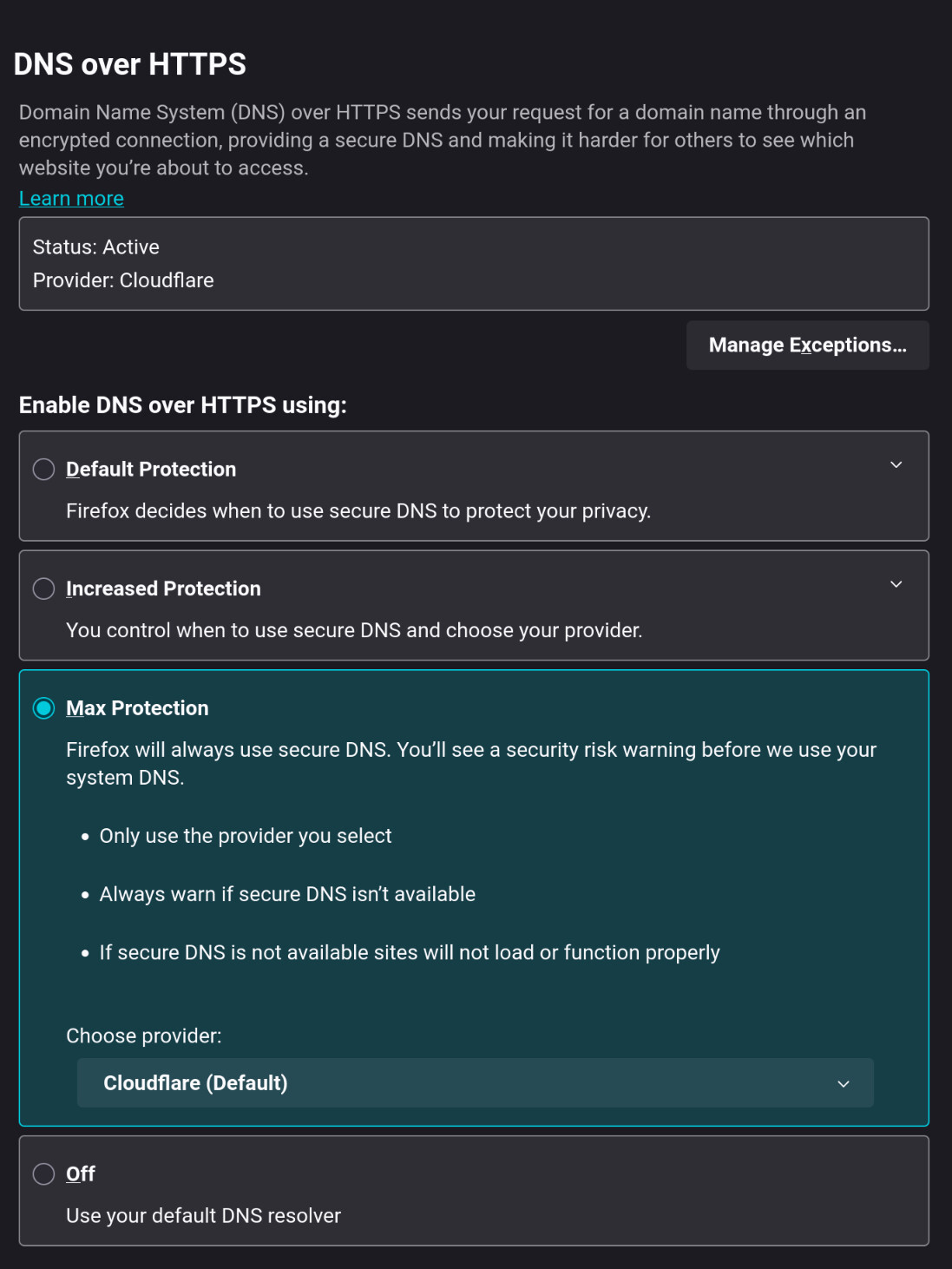Select the Off radio button
This screenshot has width=952, height=1269.
(43, 1174)
